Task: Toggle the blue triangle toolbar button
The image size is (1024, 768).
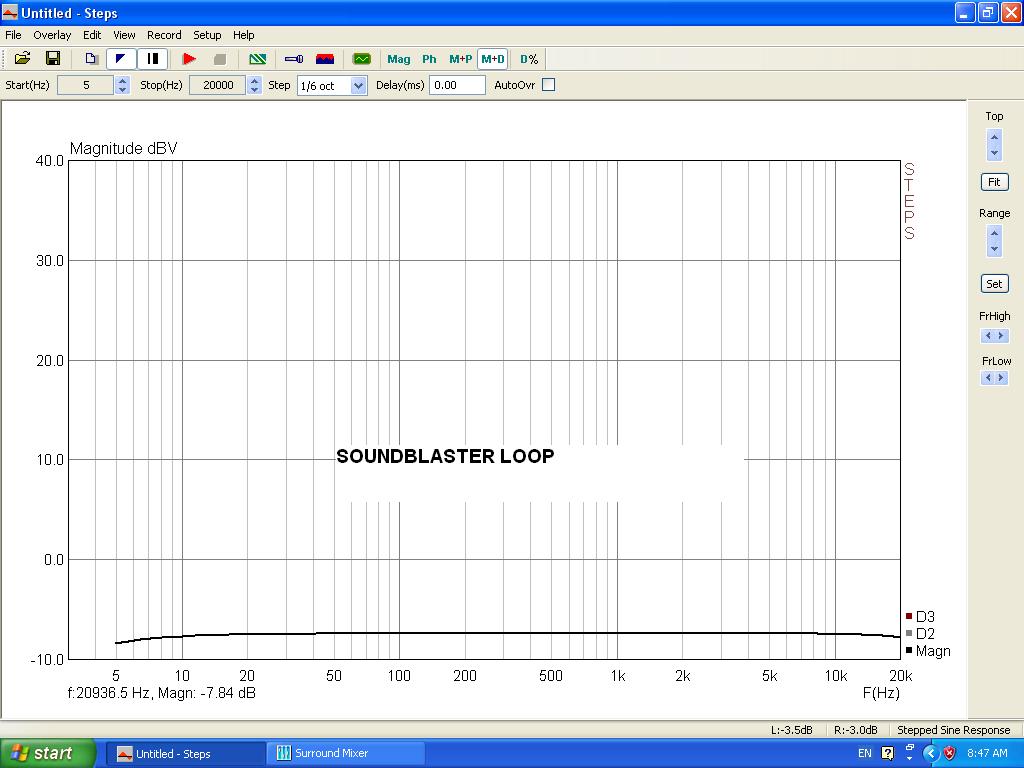Action: pos(121,59)
